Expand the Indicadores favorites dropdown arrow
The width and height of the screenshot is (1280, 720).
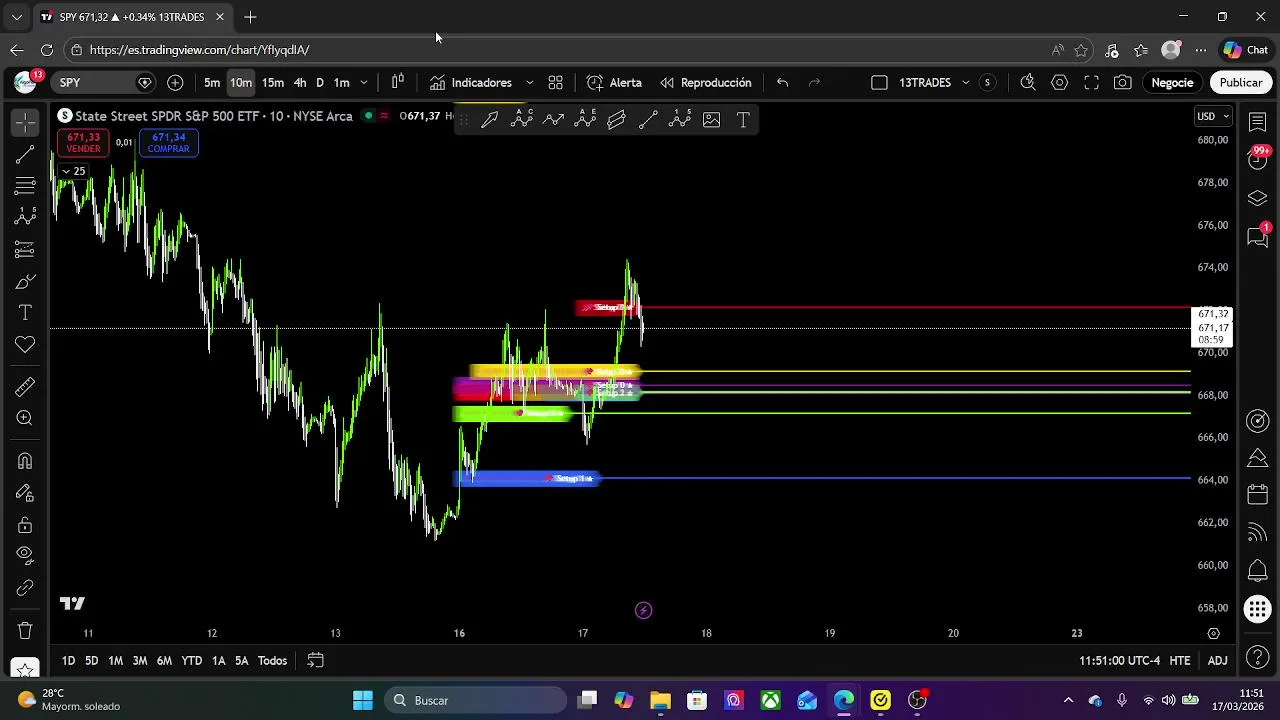coord(529,82)
